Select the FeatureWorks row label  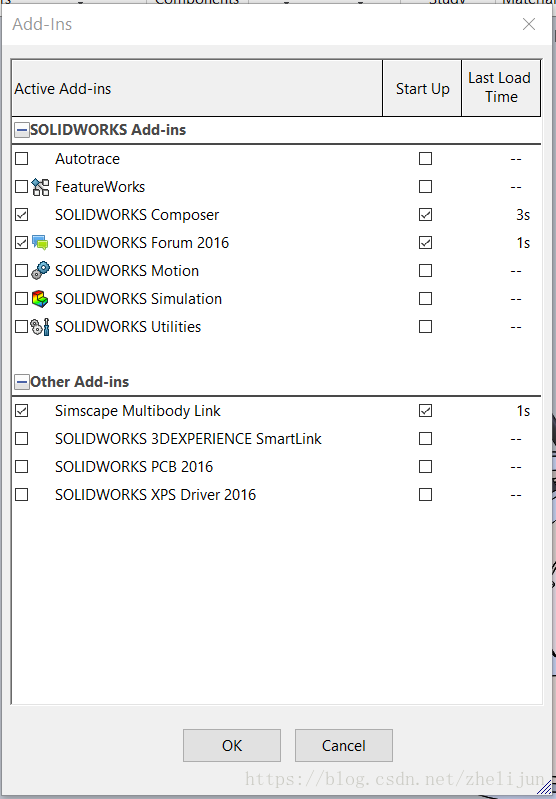tap(100, 187)
